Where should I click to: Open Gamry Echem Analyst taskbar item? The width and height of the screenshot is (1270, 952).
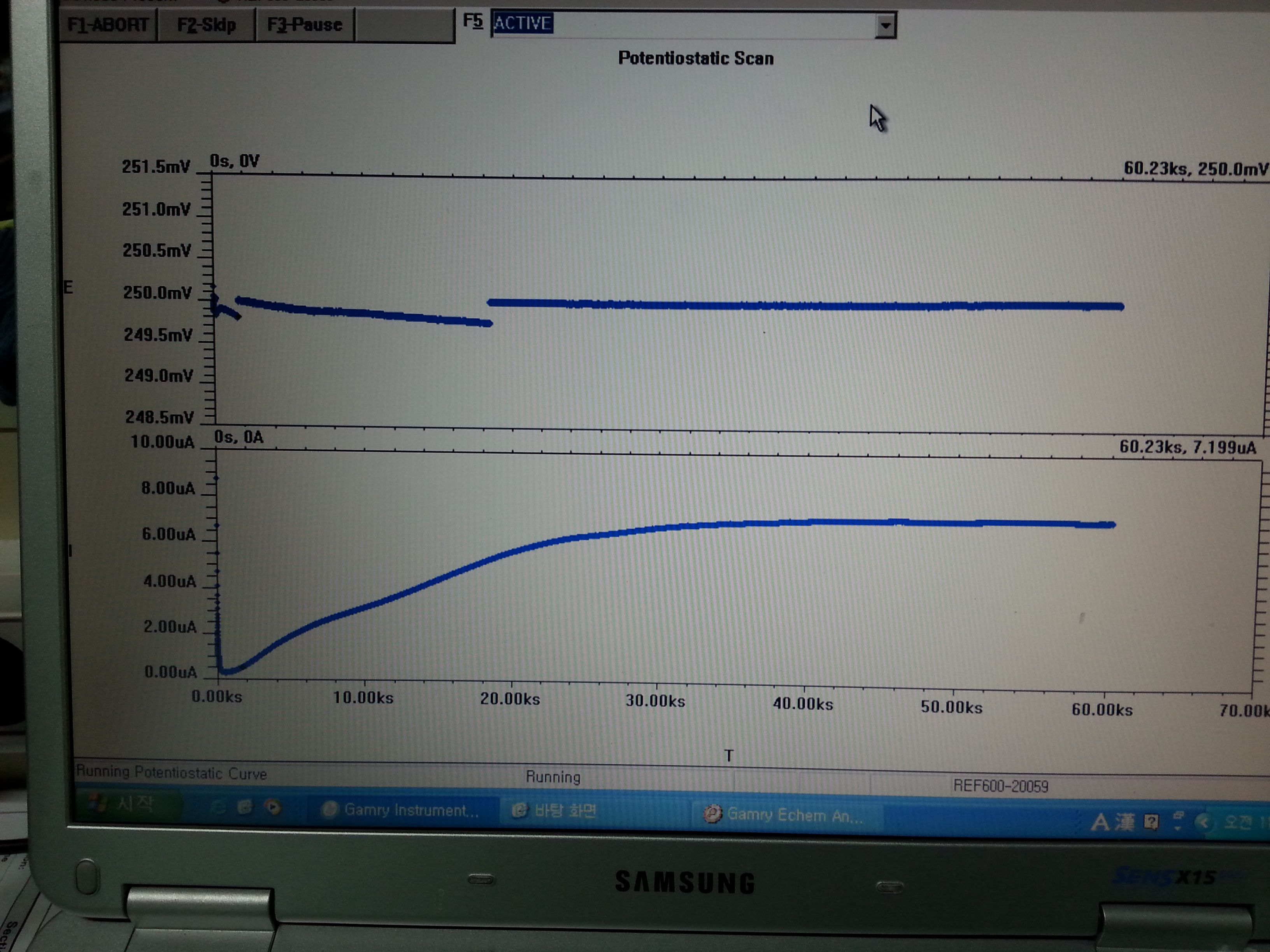[x=784, y=814]
